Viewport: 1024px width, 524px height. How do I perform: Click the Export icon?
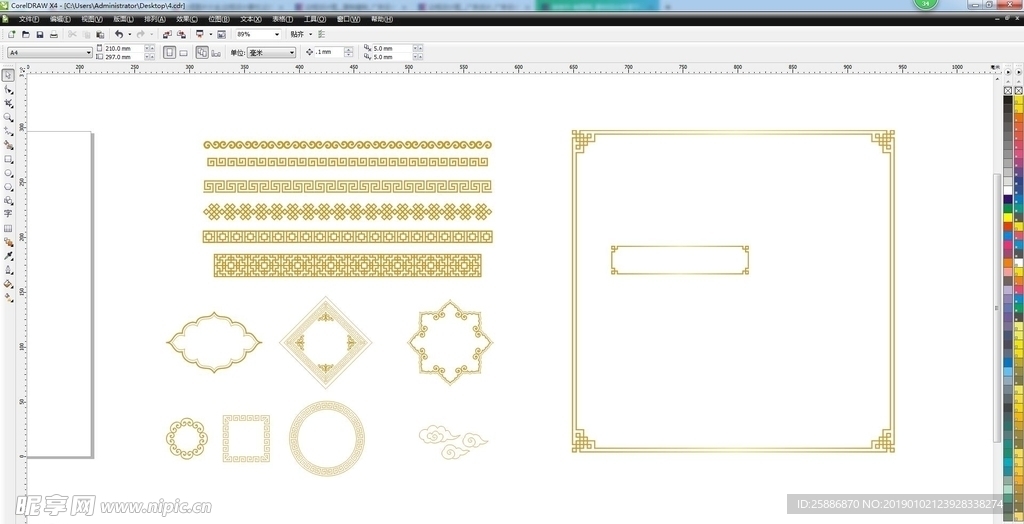(182, 34)
